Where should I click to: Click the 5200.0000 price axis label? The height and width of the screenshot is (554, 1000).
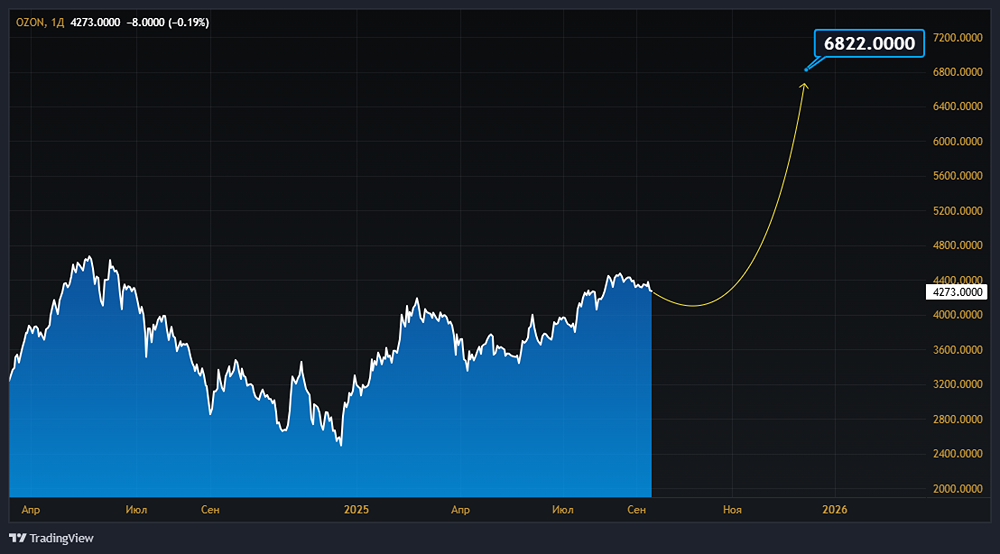point(957,211)
